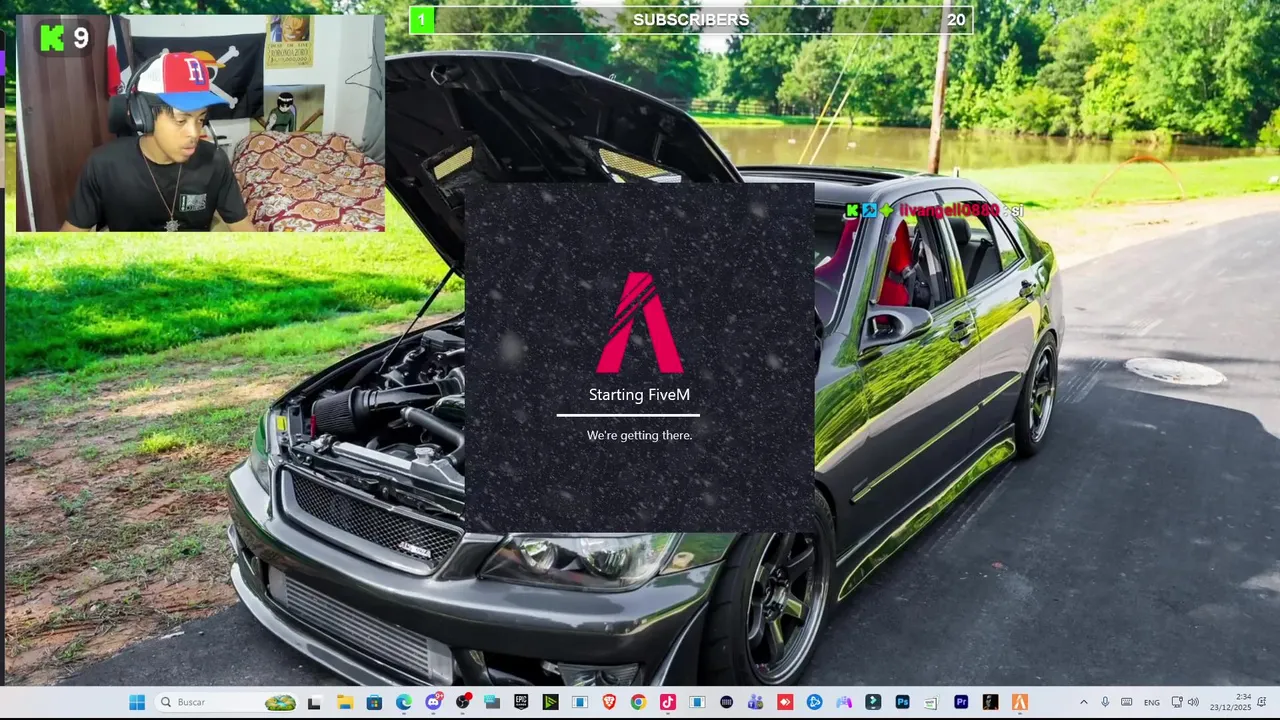Open Photoshop from the taskbar

point(902,702)
